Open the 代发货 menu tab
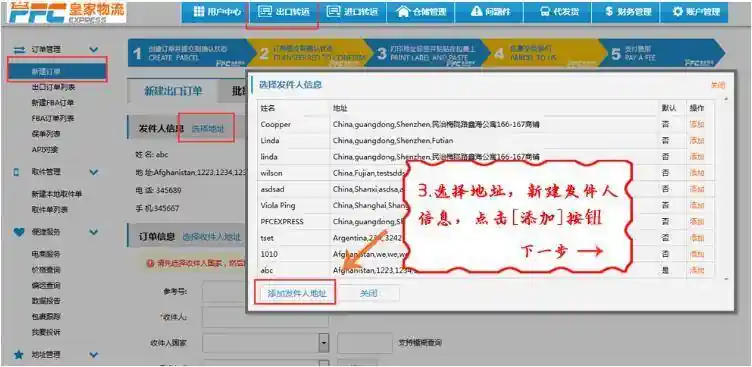Viewport: 752px width, 367px height. pos(557,12)
